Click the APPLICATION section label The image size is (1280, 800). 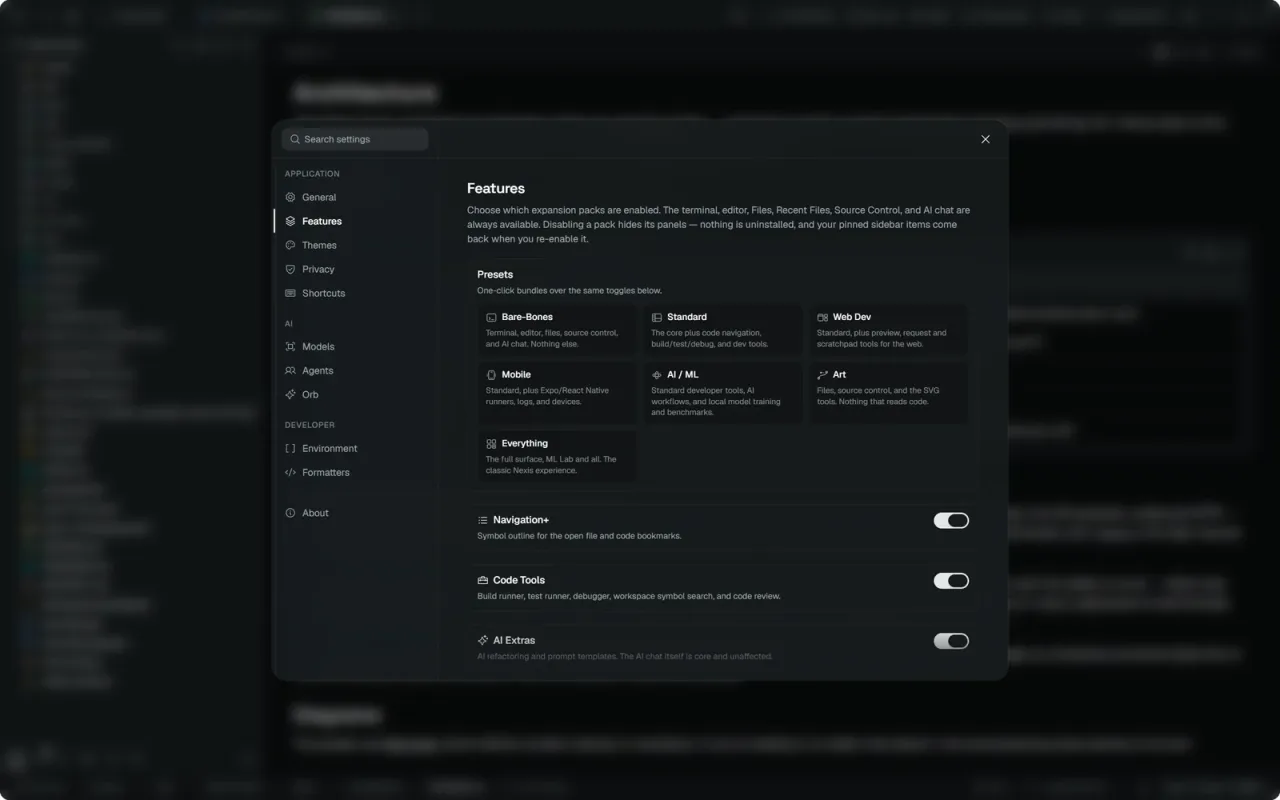coord(312,174)
